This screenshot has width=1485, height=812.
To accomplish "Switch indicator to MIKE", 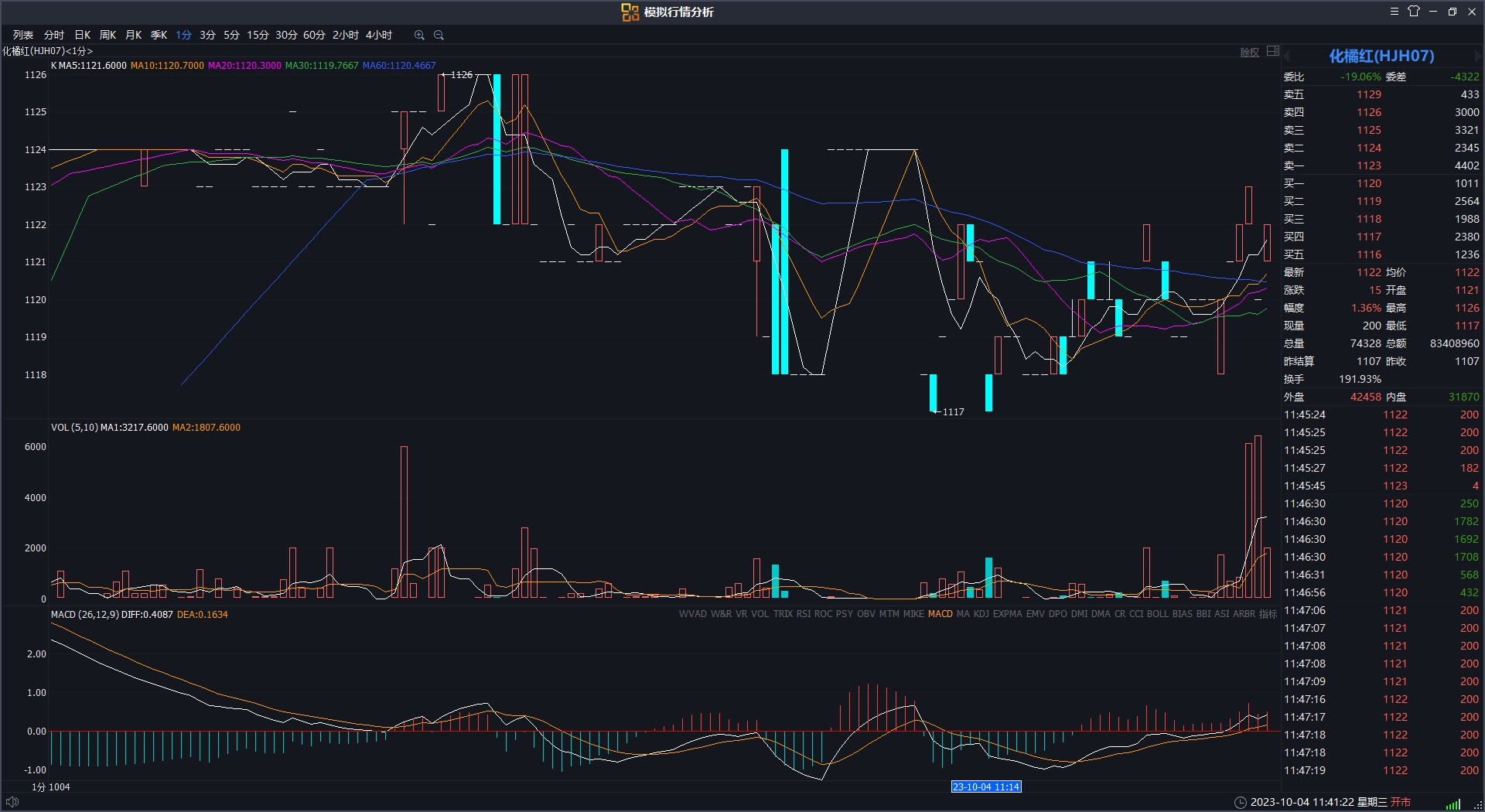I will (x=913, y=614).
